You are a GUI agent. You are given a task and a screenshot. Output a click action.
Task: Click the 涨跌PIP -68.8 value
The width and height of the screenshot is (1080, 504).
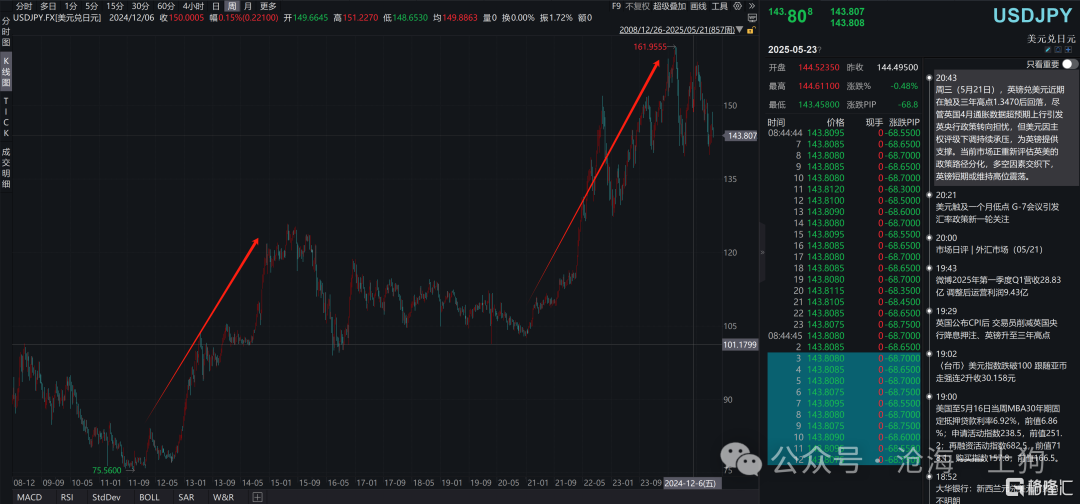pyautogui.click(x=906, y=104)
